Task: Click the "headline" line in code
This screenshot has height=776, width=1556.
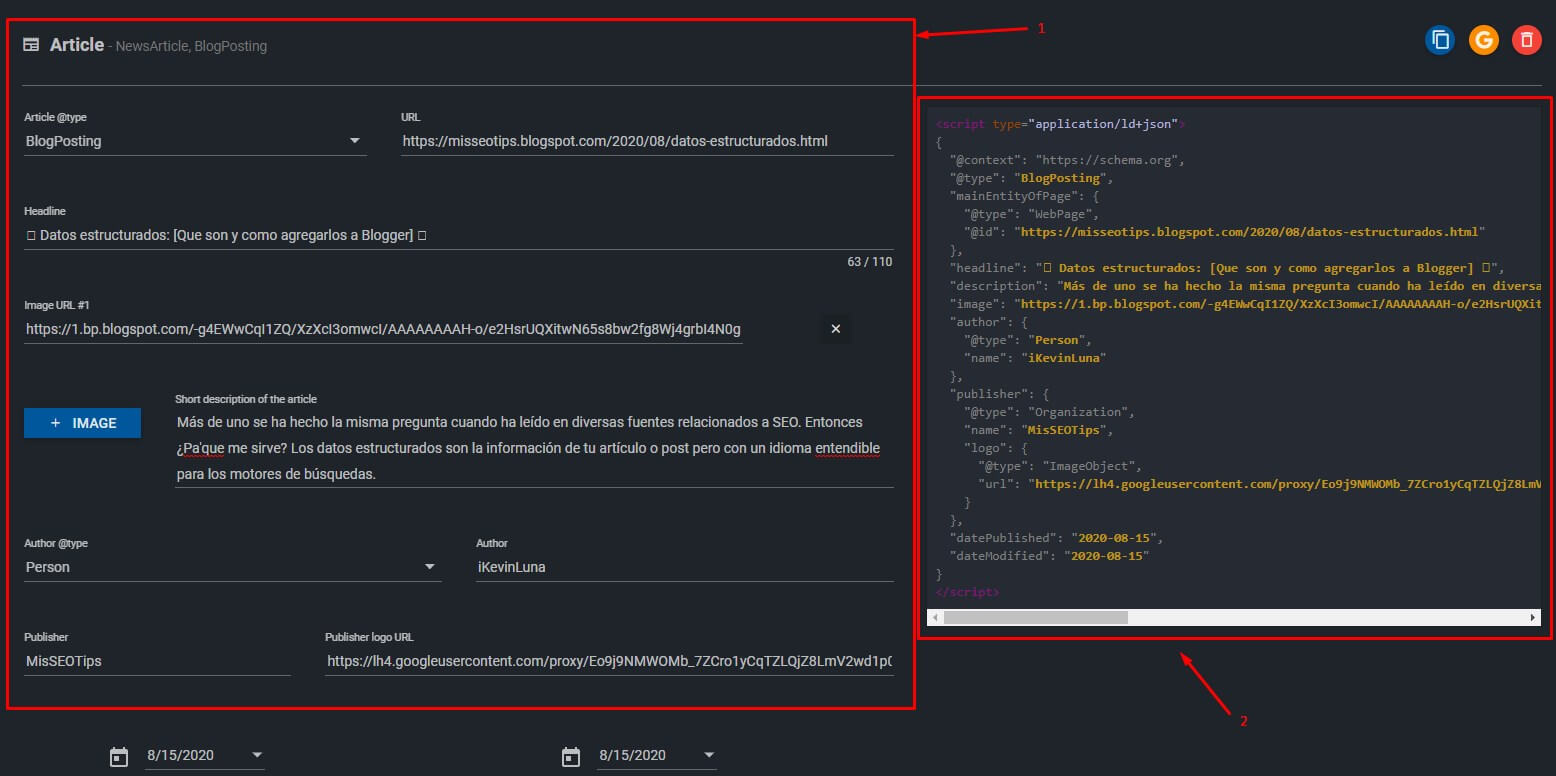Action: coord(1227,268)
